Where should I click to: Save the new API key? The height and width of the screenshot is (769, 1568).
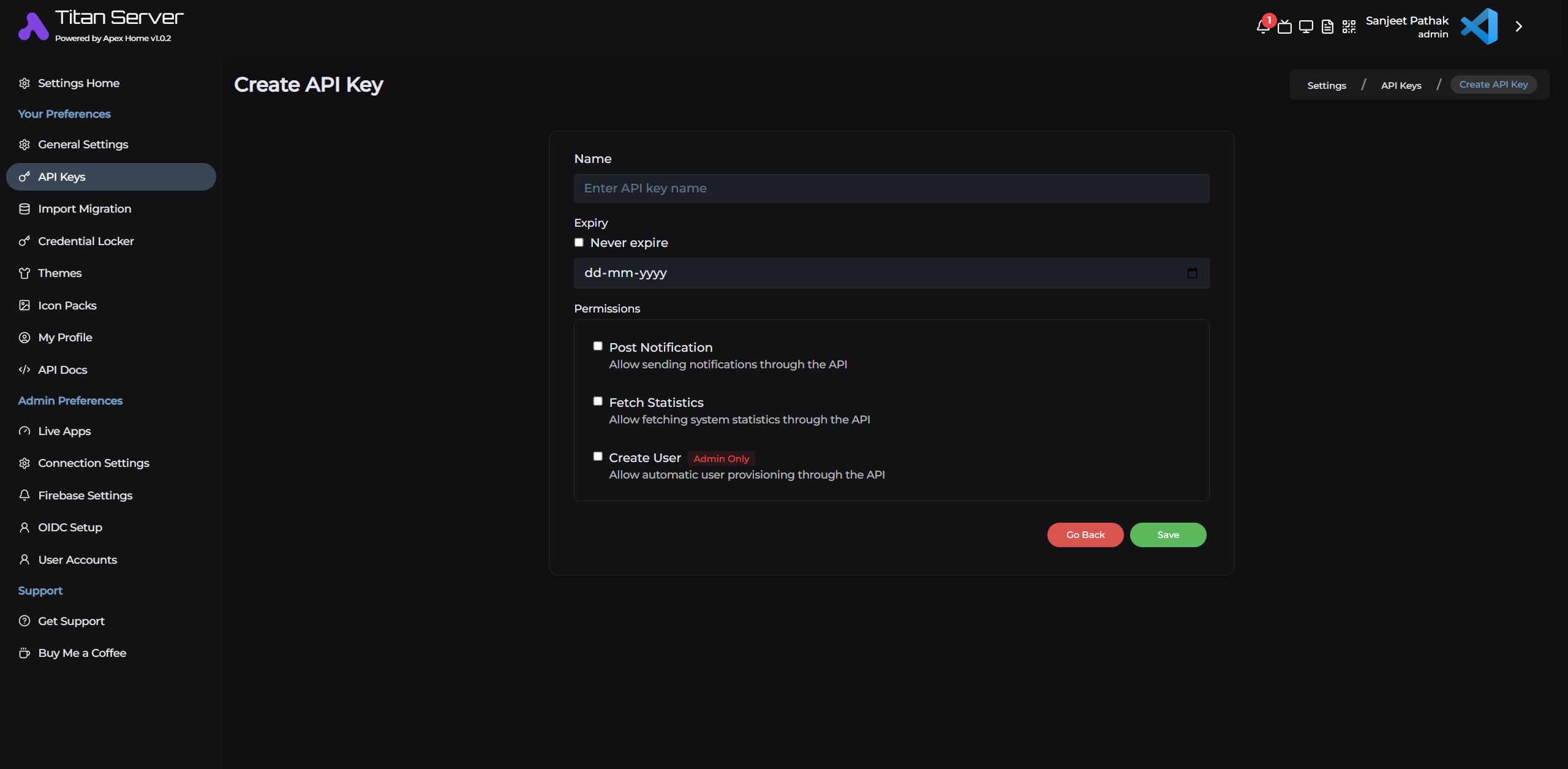[1167, 534]
